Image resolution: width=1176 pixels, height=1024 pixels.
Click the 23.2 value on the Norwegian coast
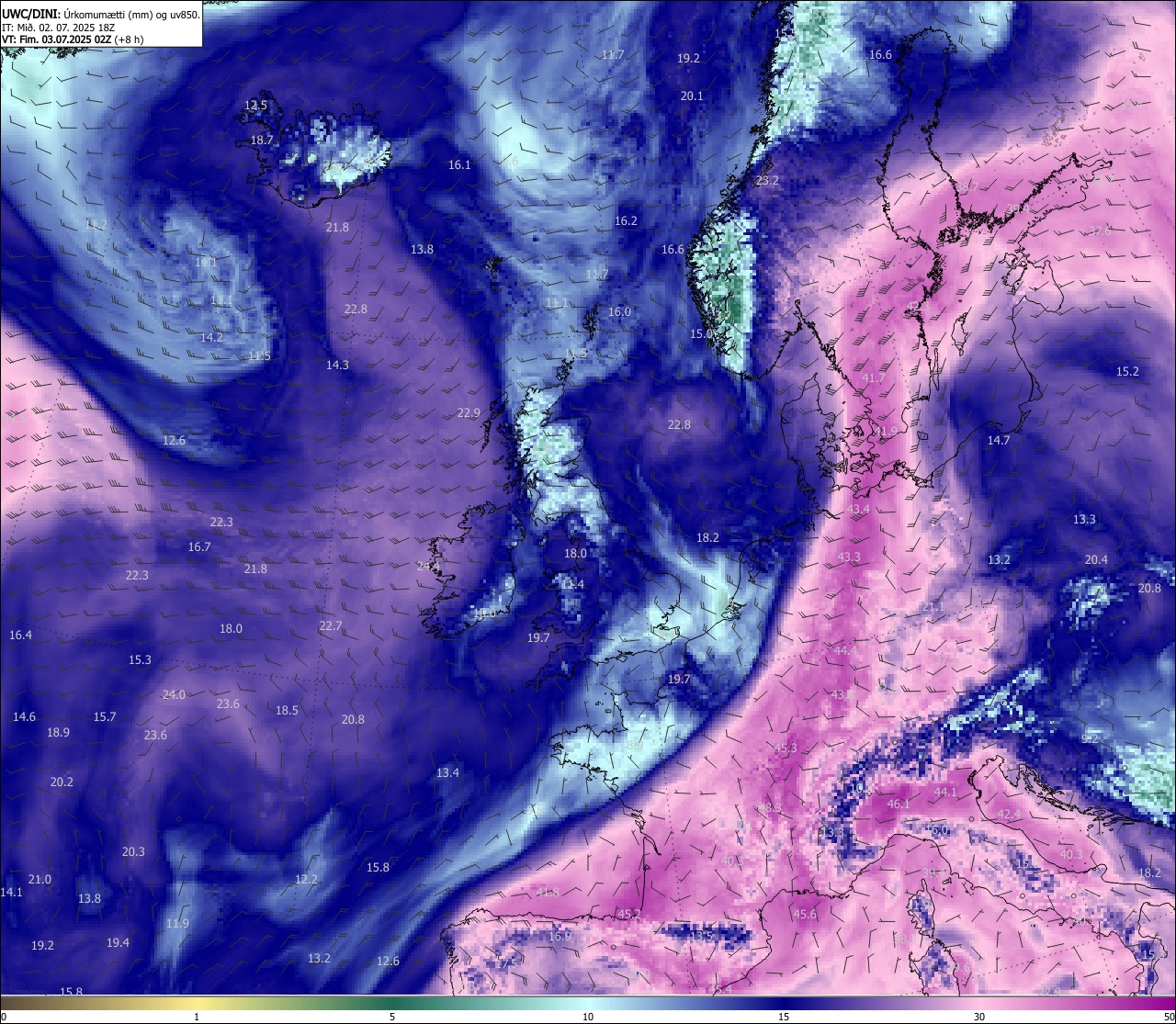tap(767, 181)
